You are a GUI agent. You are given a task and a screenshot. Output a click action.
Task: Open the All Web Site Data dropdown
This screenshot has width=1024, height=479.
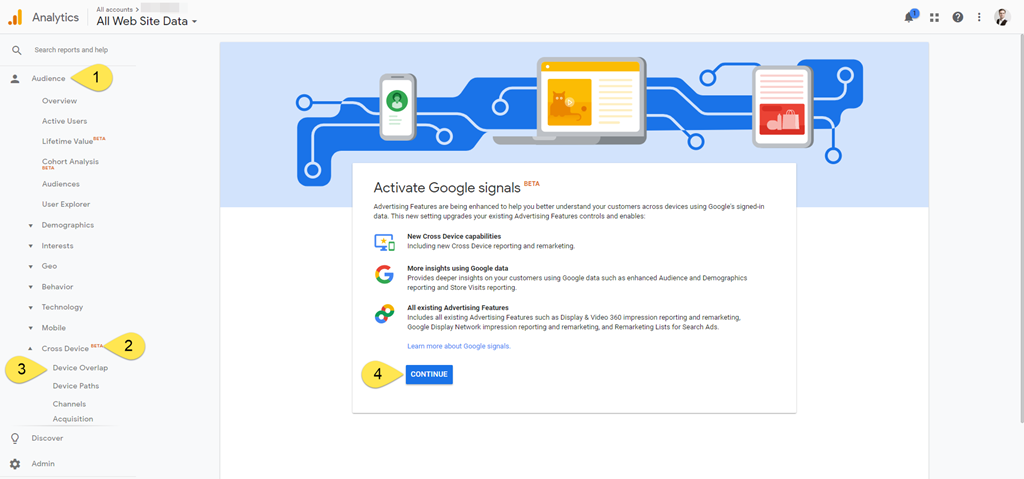tap(146, 21)
